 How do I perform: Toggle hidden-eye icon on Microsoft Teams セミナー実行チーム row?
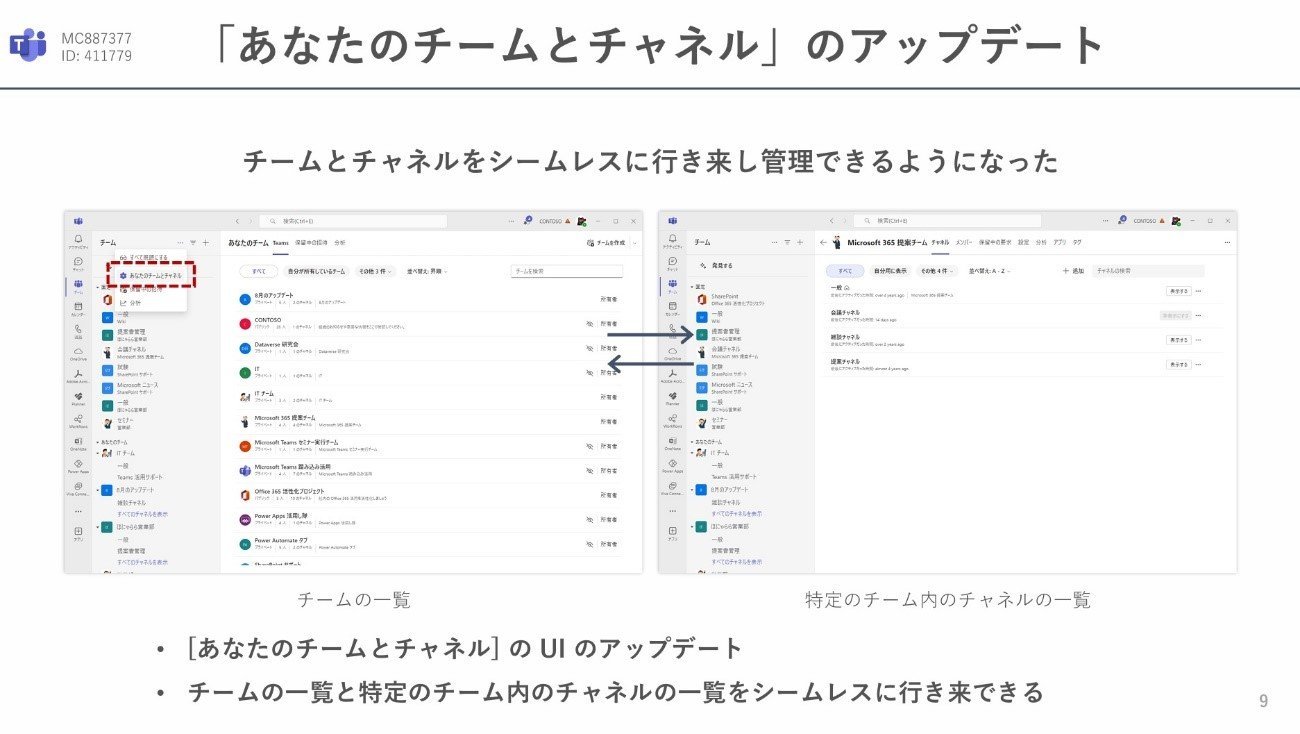pyautogui.click(x=589, y=445)
